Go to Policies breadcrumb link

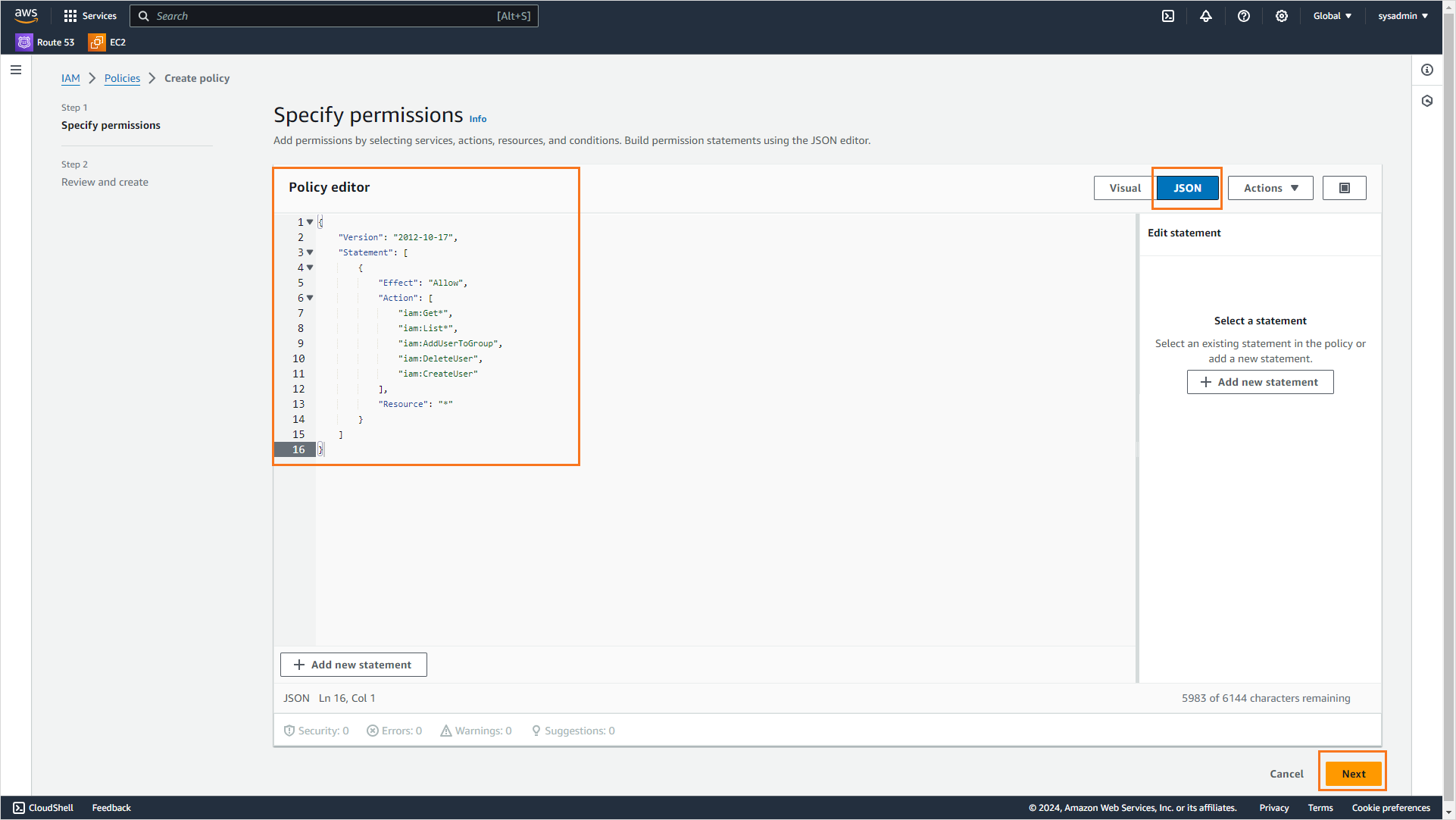pyautogui.click(x=122, y=78)
